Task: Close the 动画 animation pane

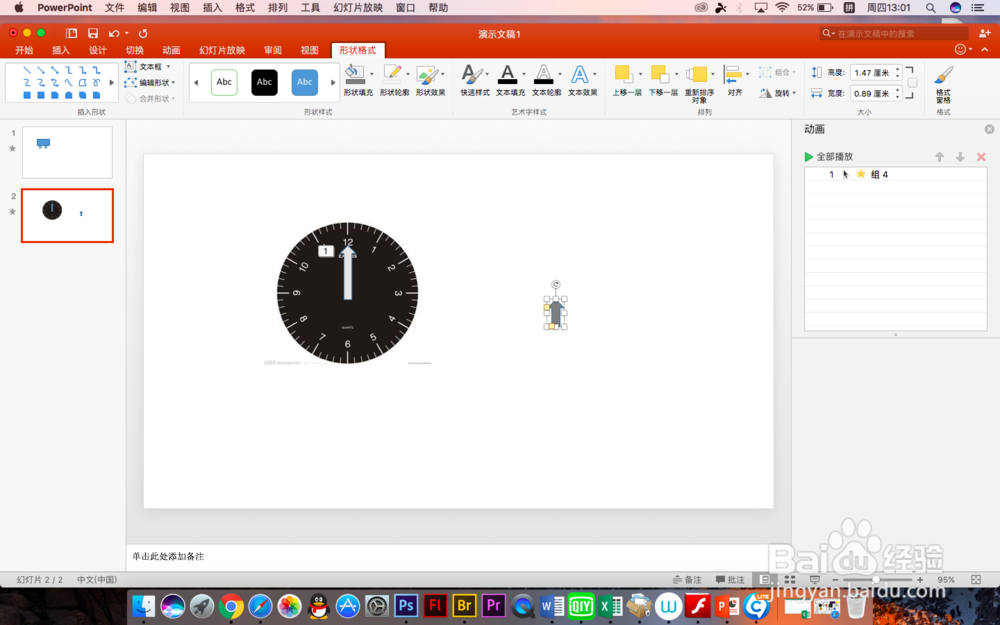Action: pos(989,129)
